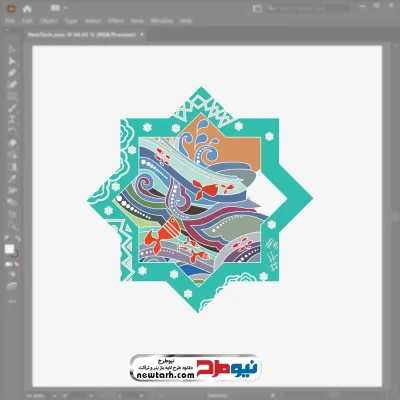This screenshot has width=400, height=400.
Task: Open the File menu
Action: (x=10, y=21)
